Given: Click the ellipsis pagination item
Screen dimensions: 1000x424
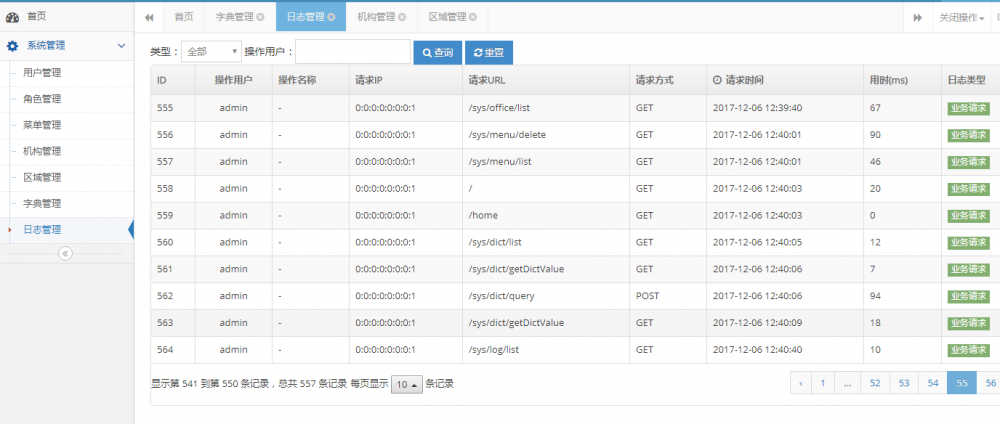Looking at the screenshot, I should click(848, 383).
